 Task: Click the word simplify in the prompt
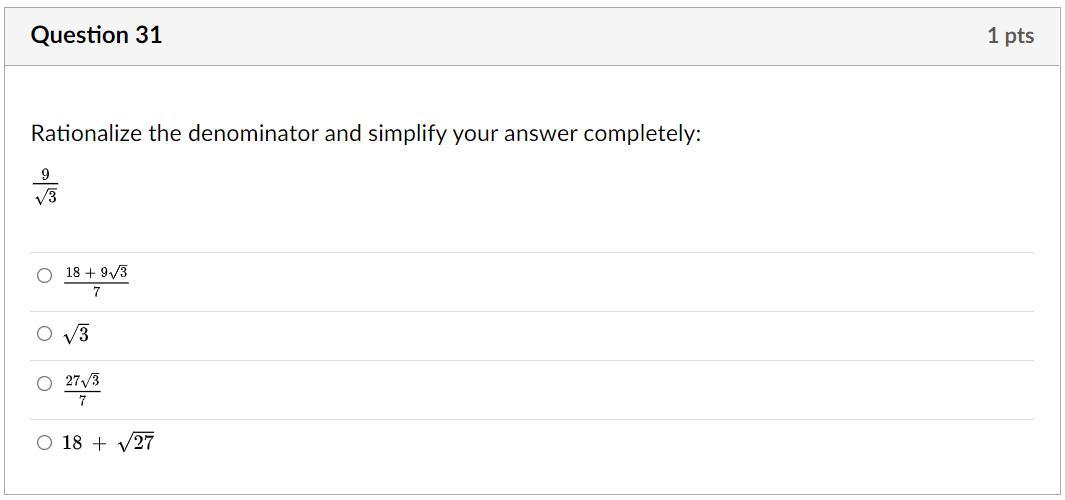(x=406, y=134)
